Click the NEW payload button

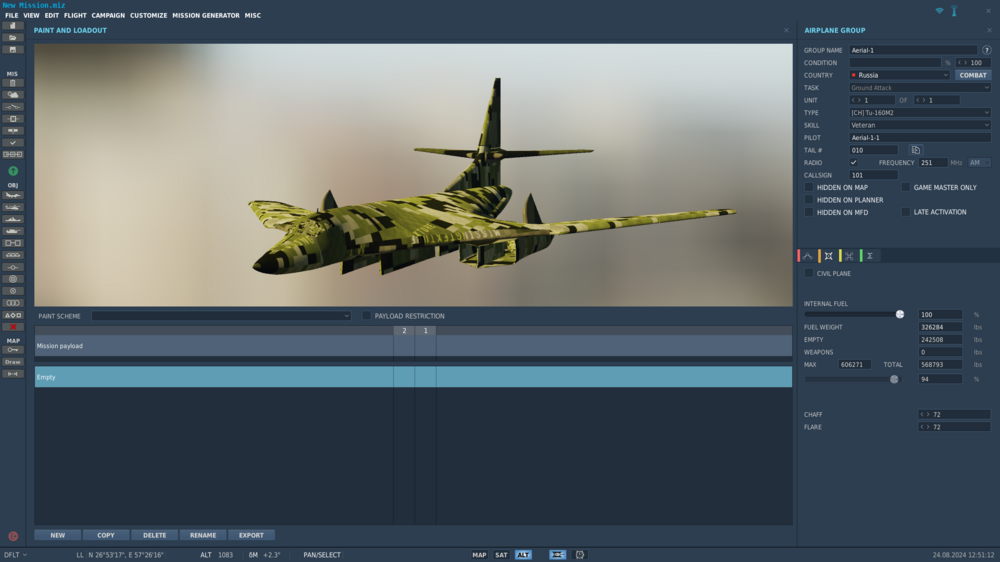pyautogui.click(x=57, y=535)
